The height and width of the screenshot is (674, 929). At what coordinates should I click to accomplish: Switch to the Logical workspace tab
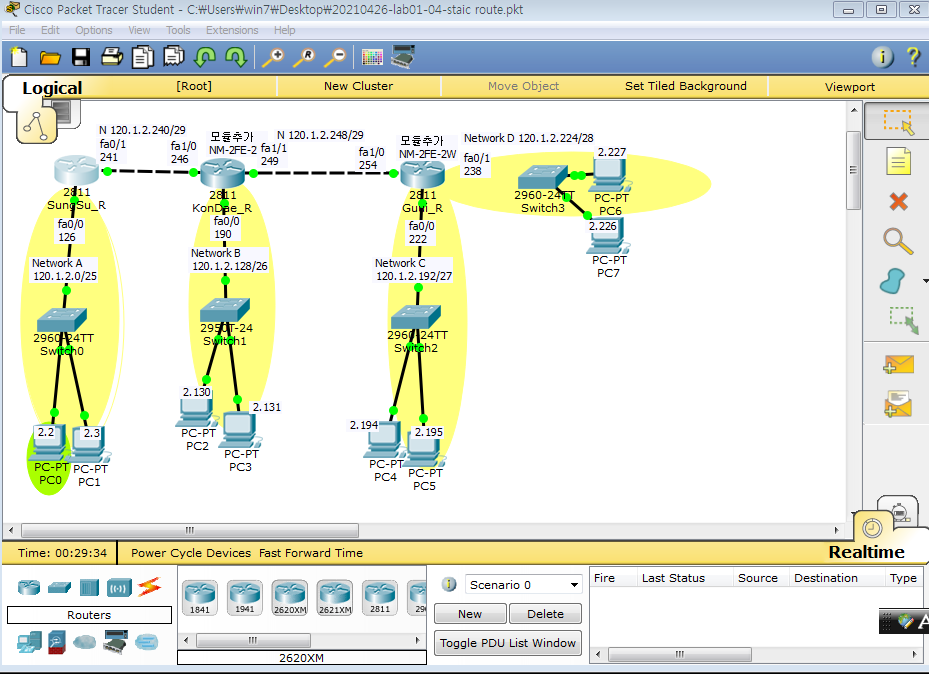(x=52, y=88)
